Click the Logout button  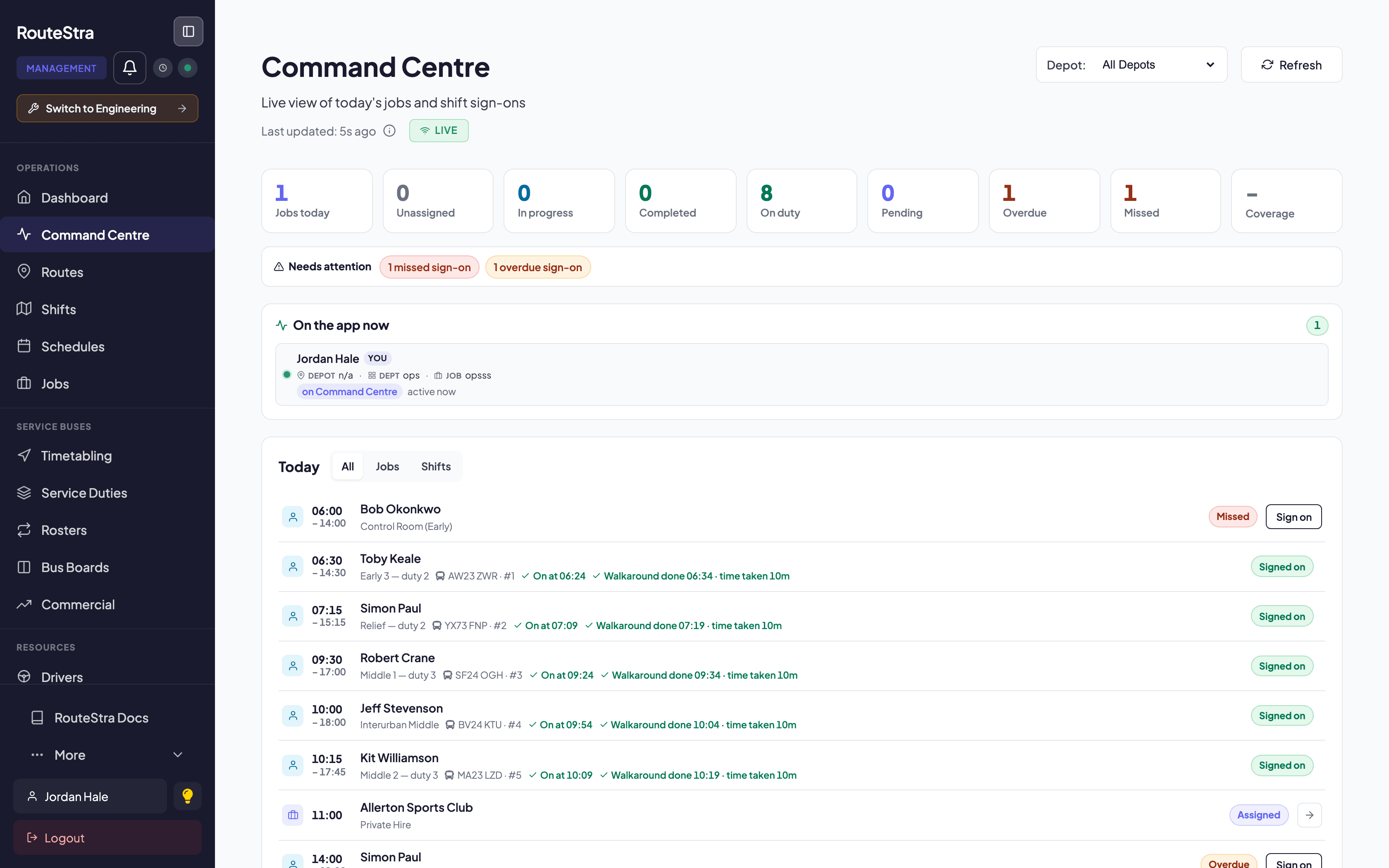pos(107,837)
